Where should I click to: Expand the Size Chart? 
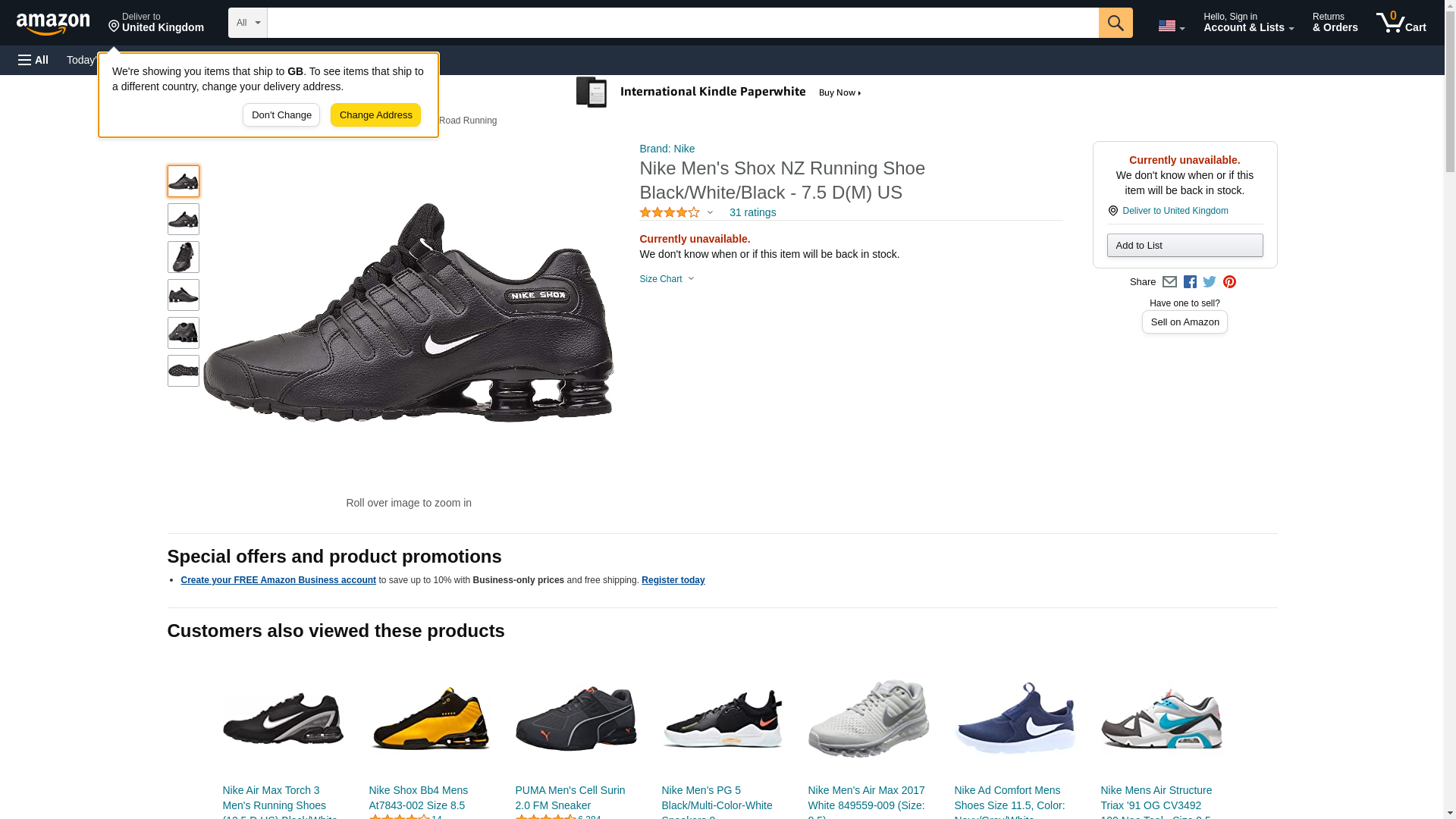[x=667, y=279]
